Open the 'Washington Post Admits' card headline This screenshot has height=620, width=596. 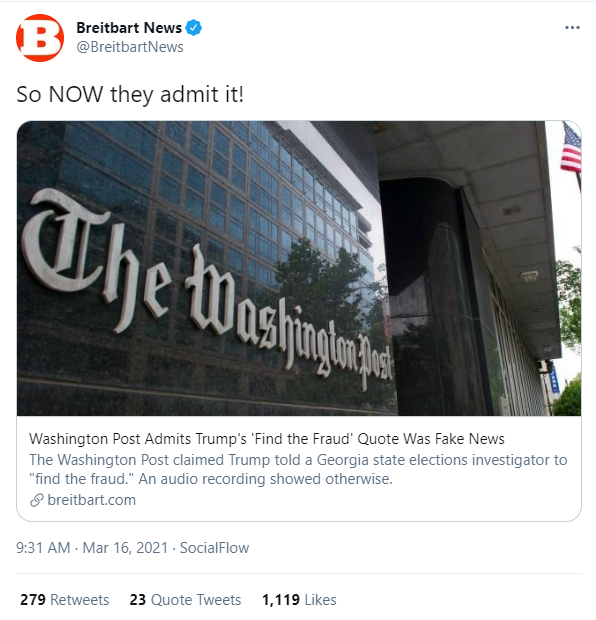click(x=267, y=439)
